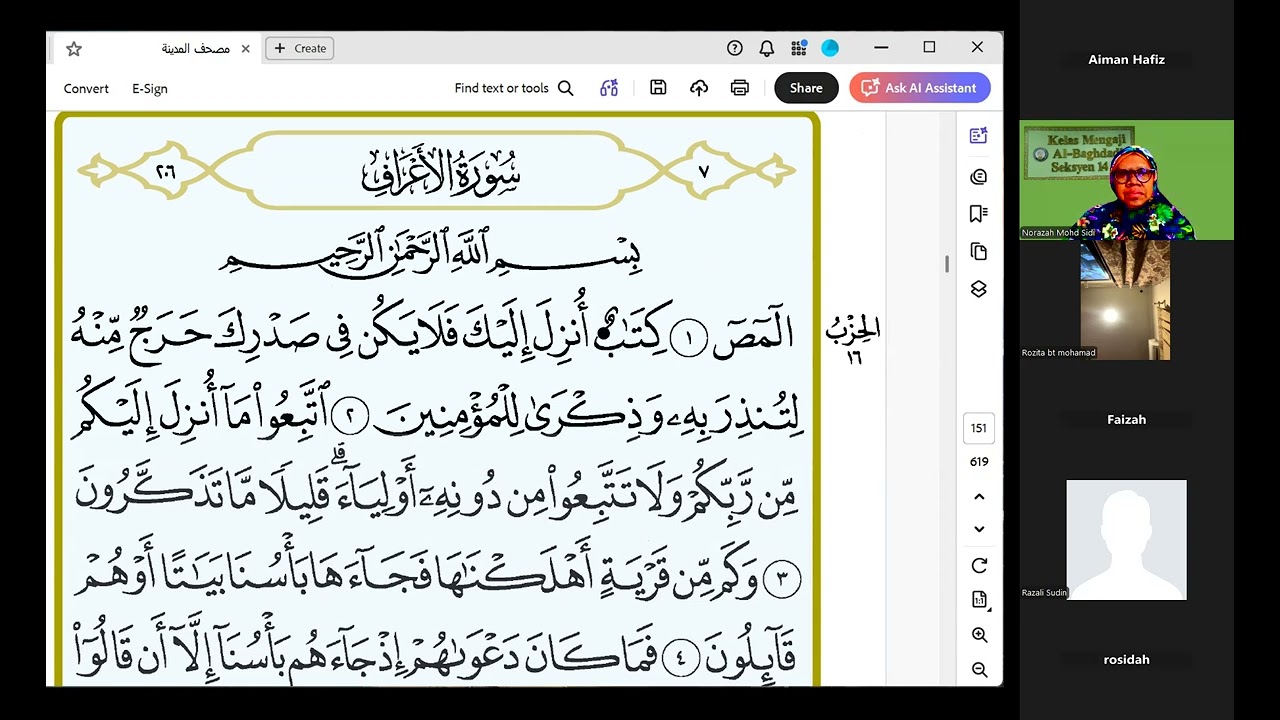Image resolution: width=1280 pixels, height=720 pixels.
Task: Click the Basmala line text
Action: [x=430, y=251]
